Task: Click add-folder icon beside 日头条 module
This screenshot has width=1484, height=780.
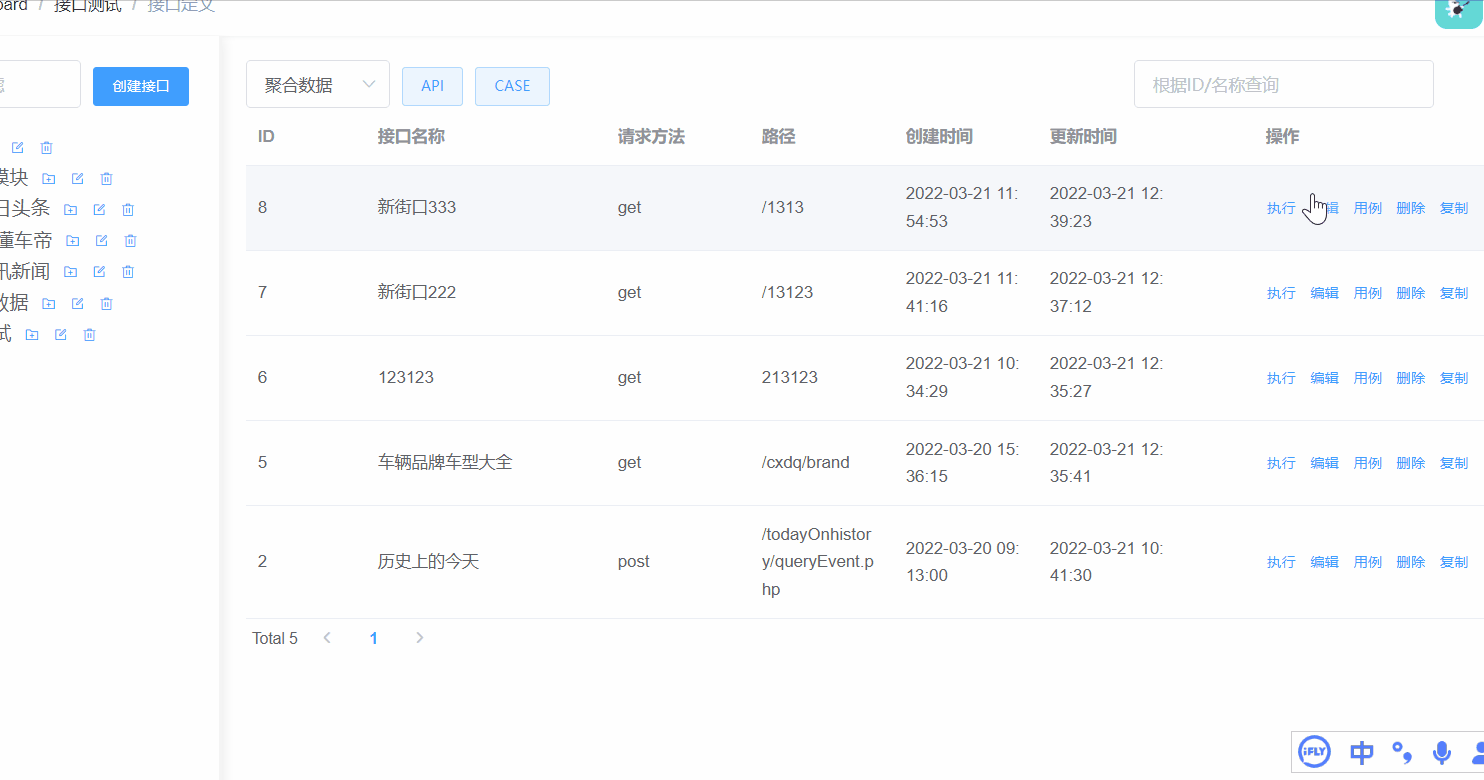Action: pos(70,210)
